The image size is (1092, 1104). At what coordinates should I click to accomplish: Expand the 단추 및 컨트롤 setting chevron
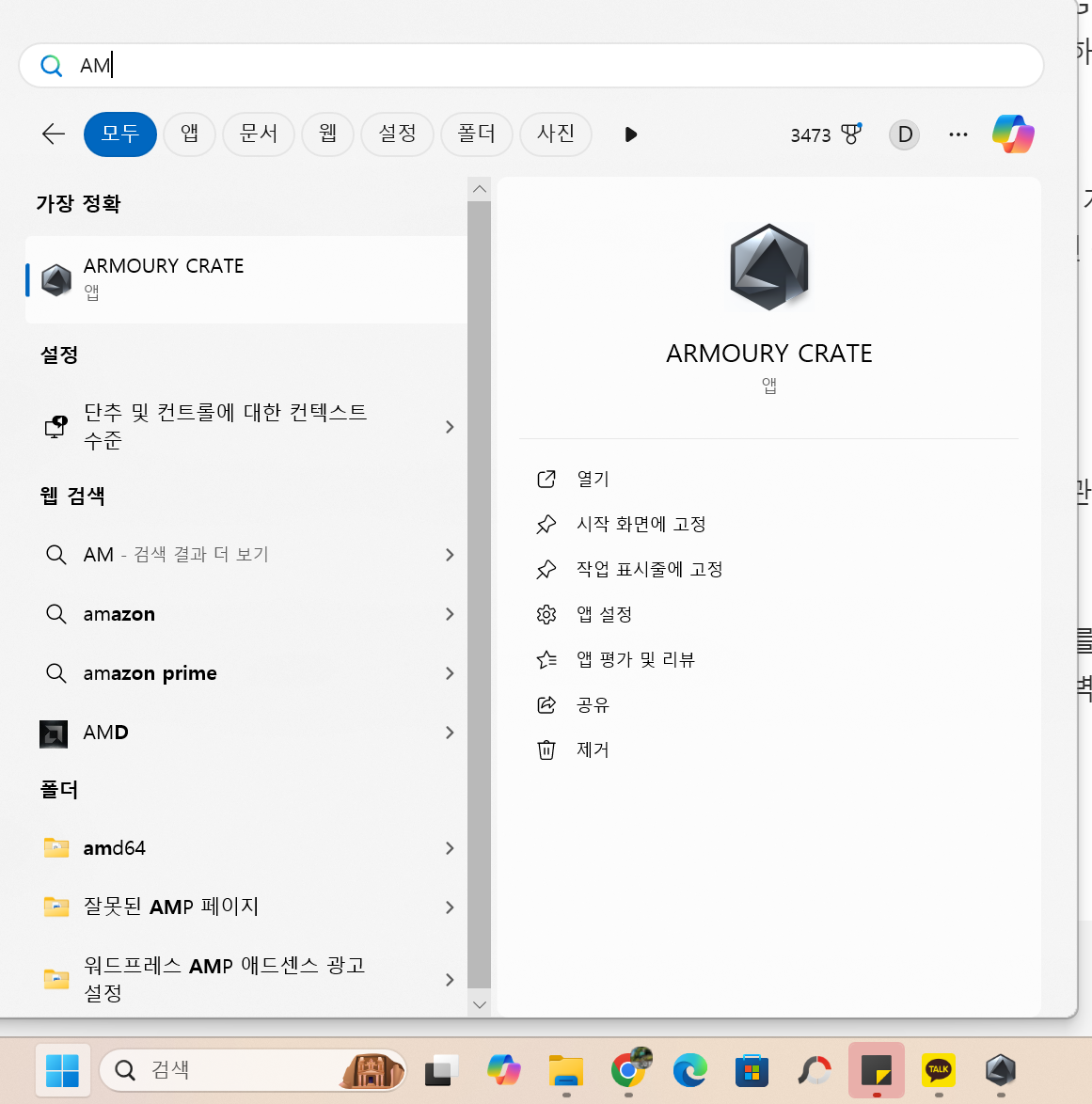tap(450, 427)
